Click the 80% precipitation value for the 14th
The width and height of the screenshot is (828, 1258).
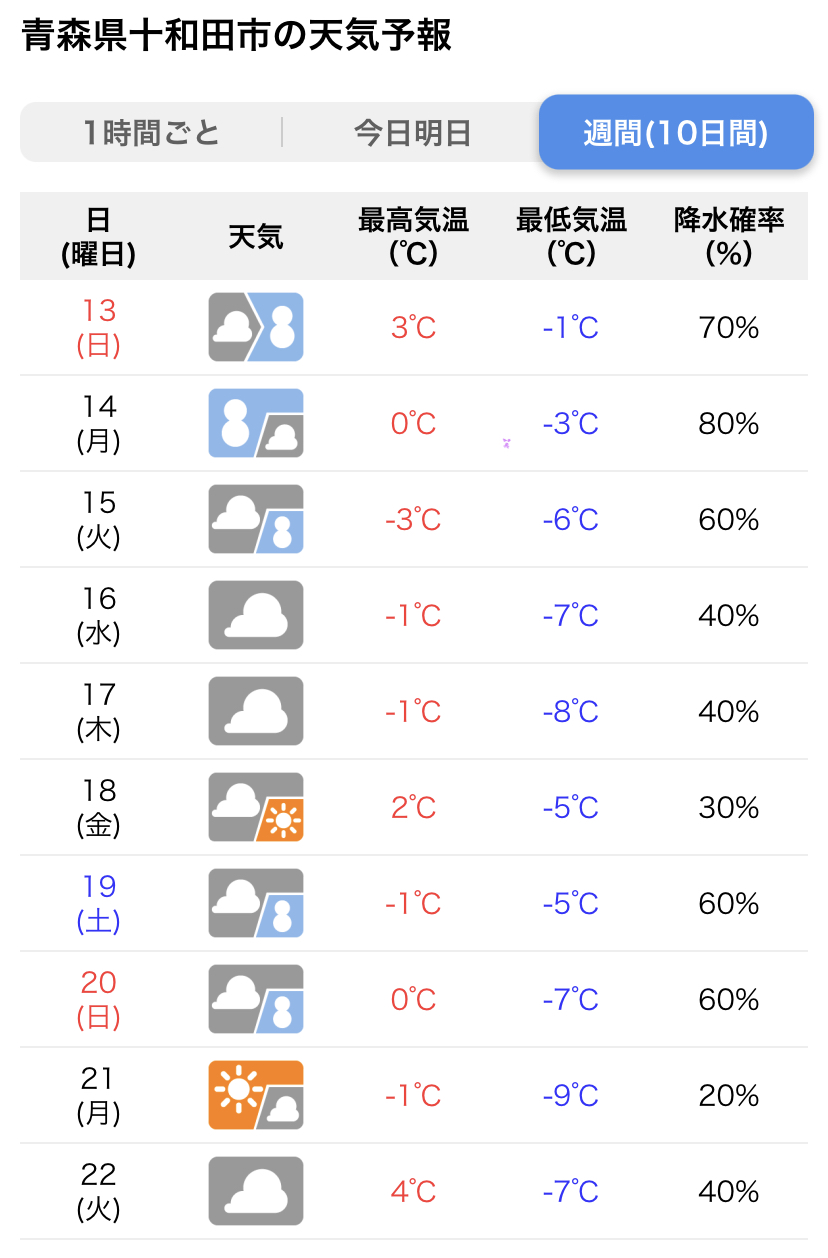point(729,423)
